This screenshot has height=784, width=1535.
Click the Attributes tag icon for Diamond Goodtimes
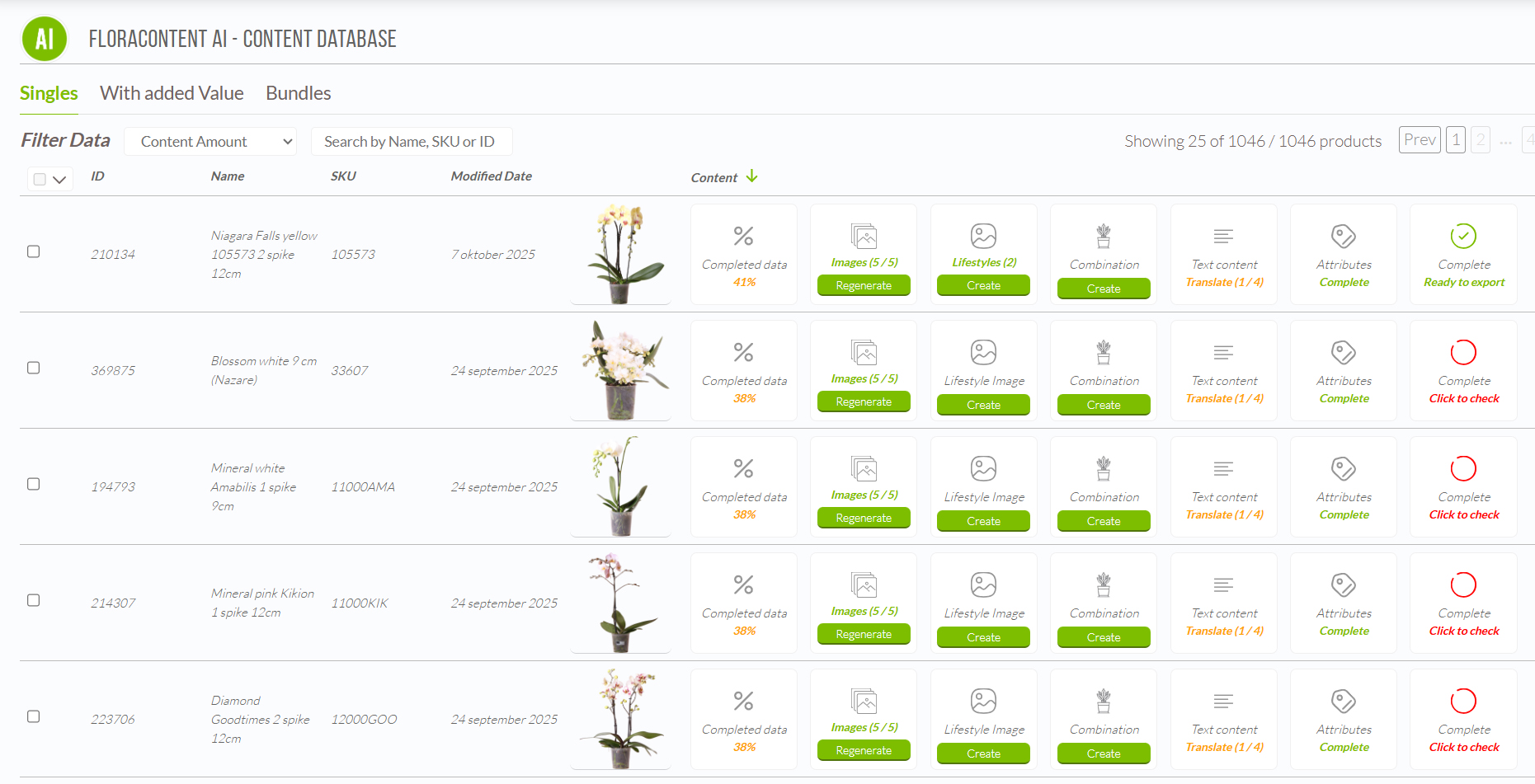click(x=1344, y=702)
